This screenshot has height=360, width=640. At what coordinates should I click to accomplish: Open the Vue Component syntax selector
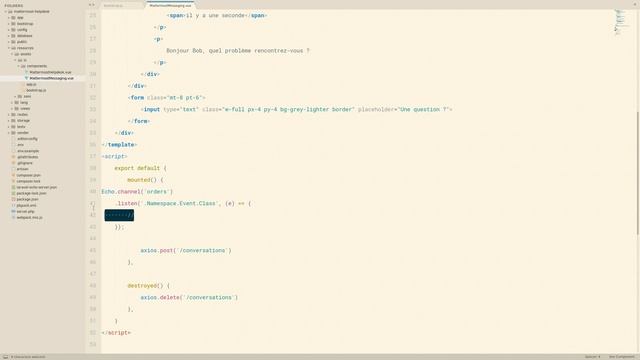pos(622,357)
